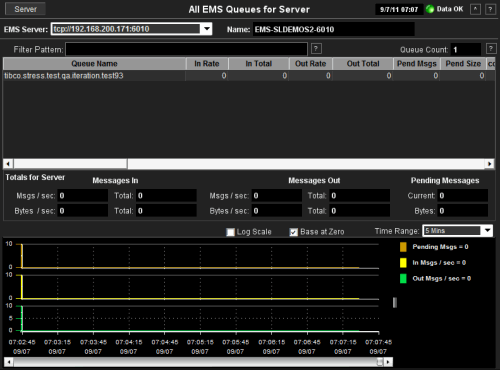Click the Filter Pattern input field

(186, 49)
